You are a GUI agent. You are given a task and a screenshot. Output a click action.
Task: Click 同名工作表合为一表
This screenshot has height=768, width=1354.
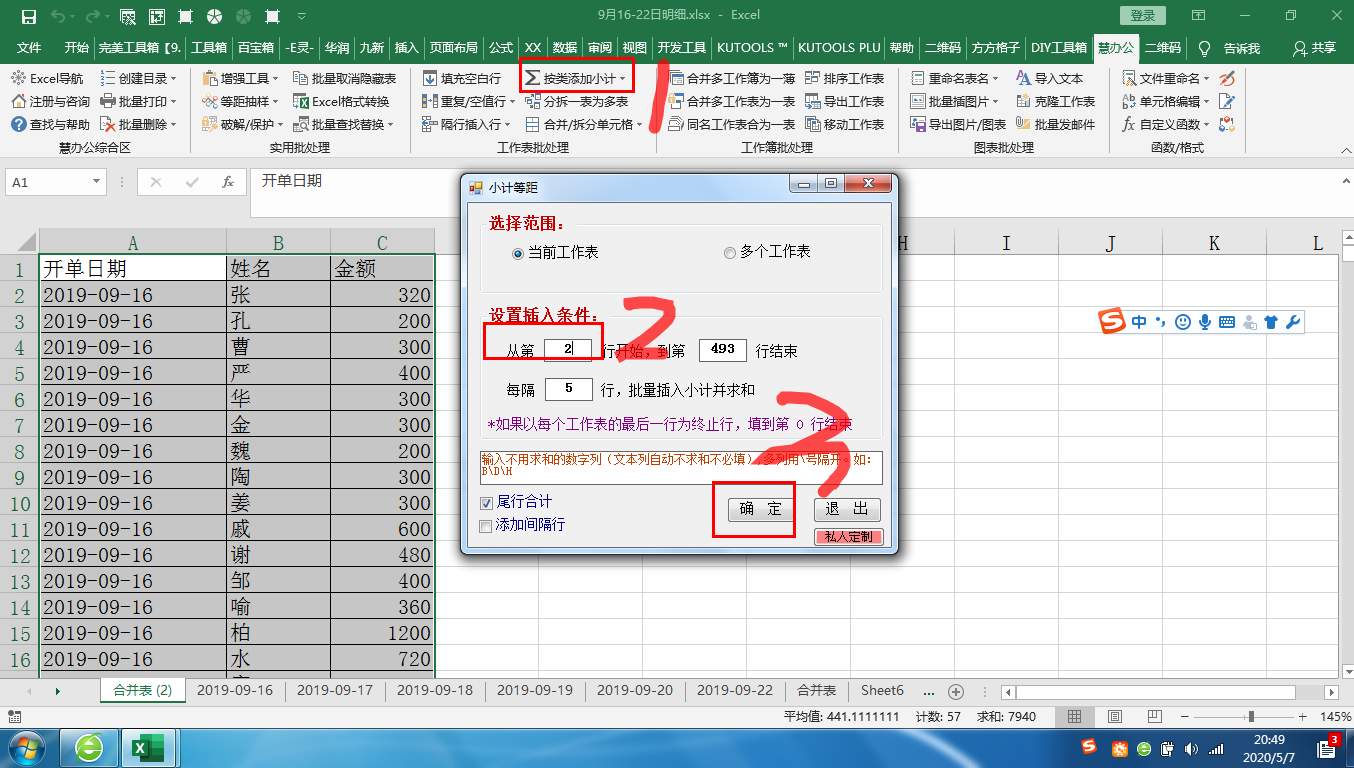click(731, 124)
